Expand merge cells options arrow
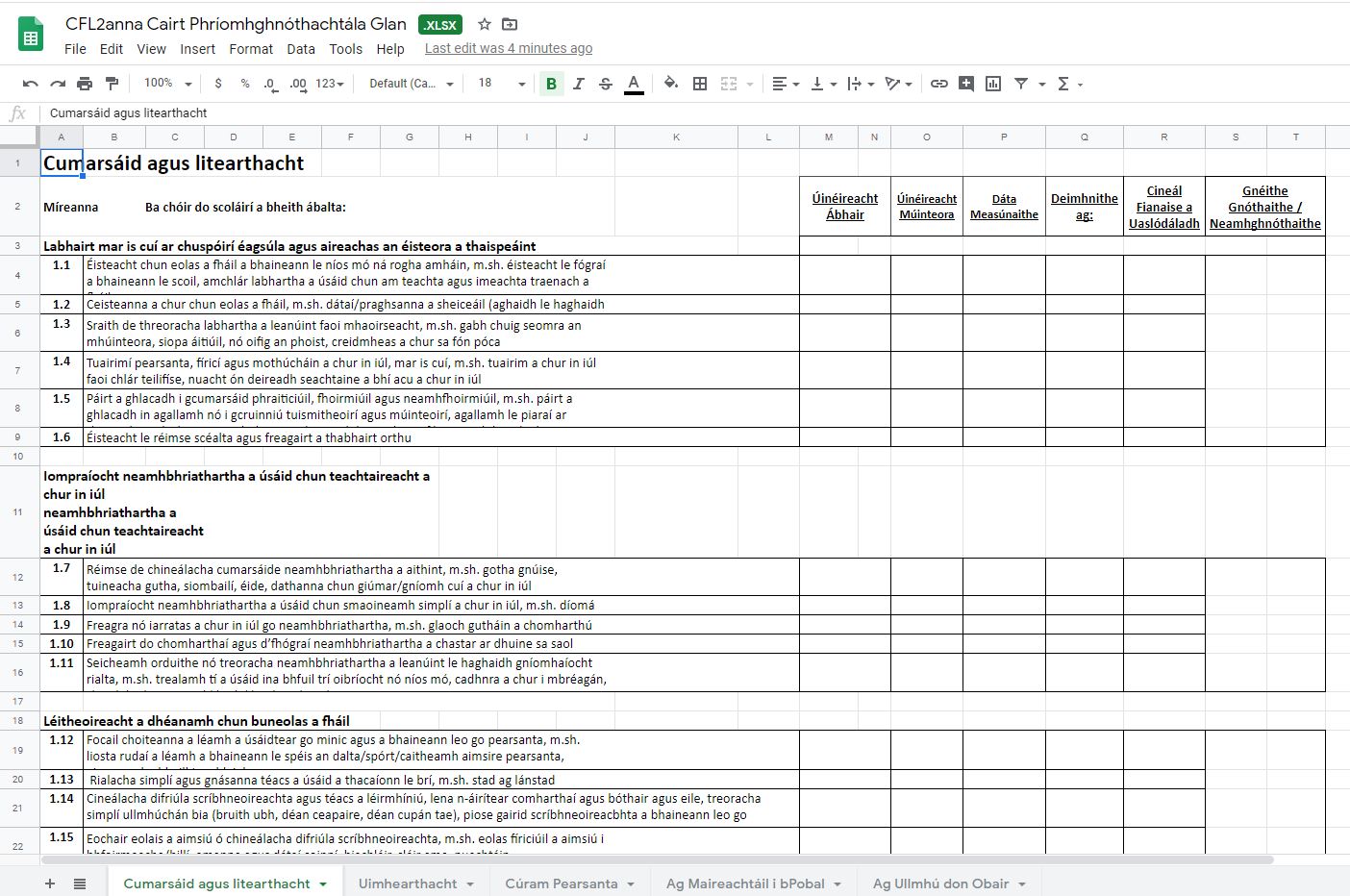The height and width of the screenshot is (896, 1350). (749, 84)
